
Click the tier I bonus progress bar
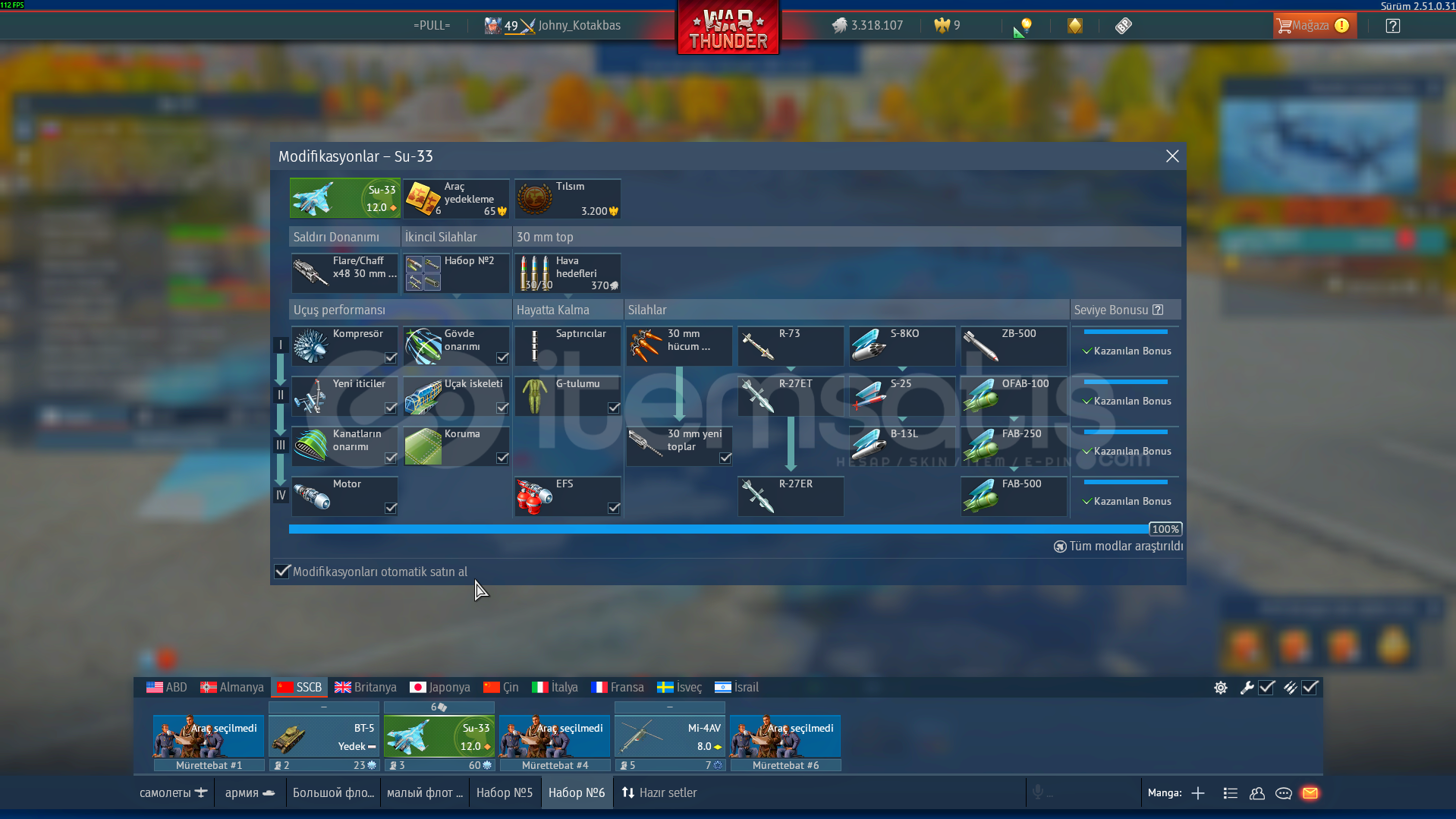[1125, 332]
